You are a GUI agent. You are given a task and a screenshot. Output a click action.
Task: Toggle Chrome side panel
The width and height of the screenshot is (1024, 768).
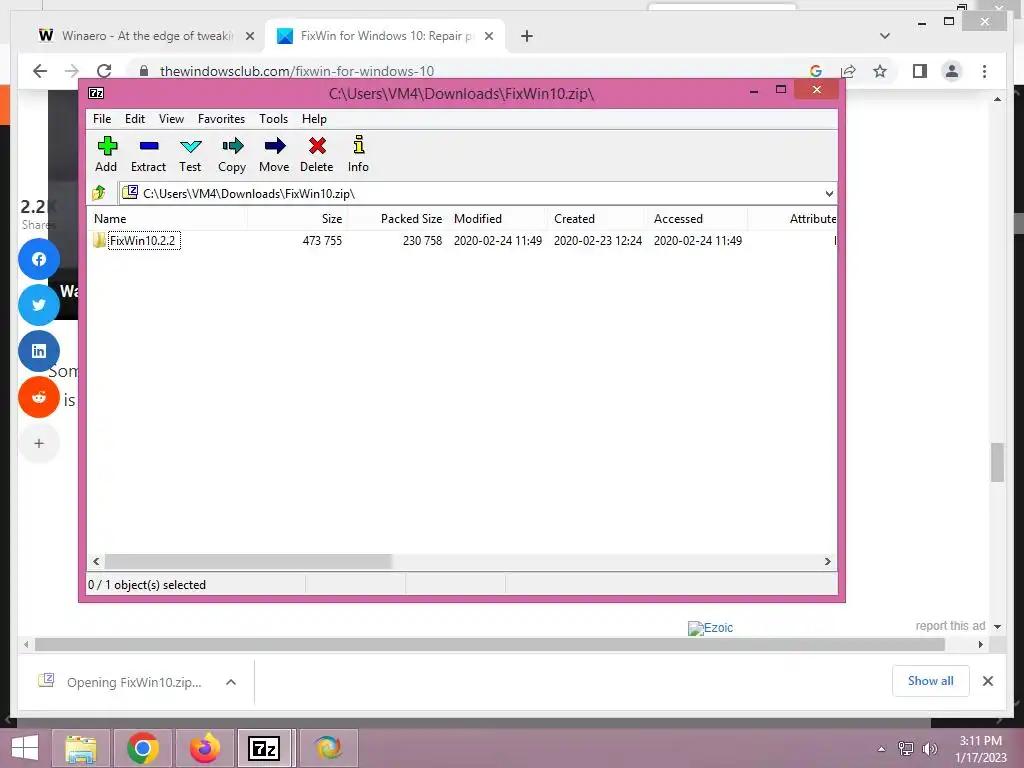click(x=920, y=71)
